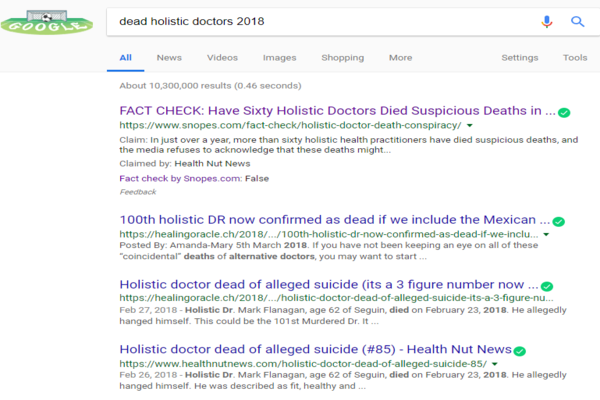Click 'About 10,300,000 results' text
This screenshot has height=400, width=600.
tap(210, 86)
